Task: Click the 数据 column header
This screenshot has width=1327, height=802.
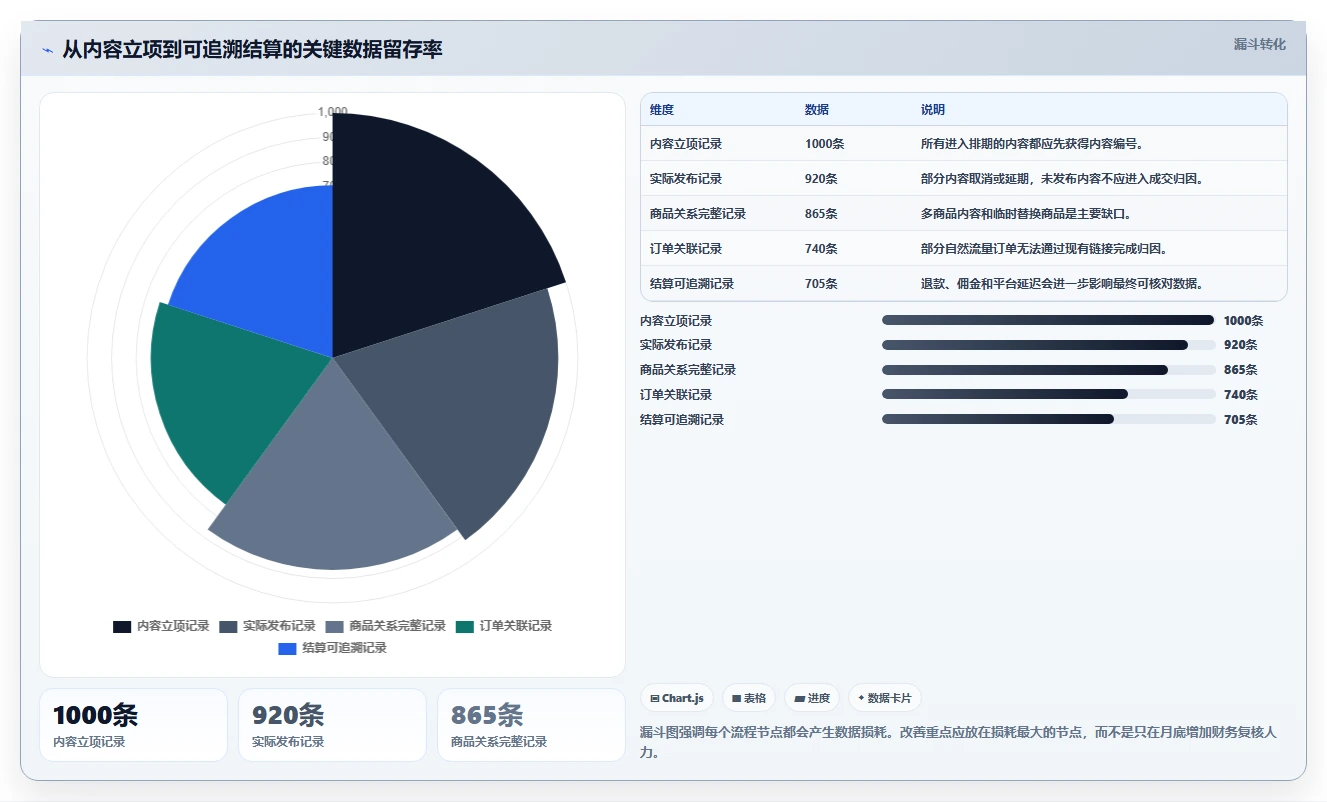Action: 817,110
